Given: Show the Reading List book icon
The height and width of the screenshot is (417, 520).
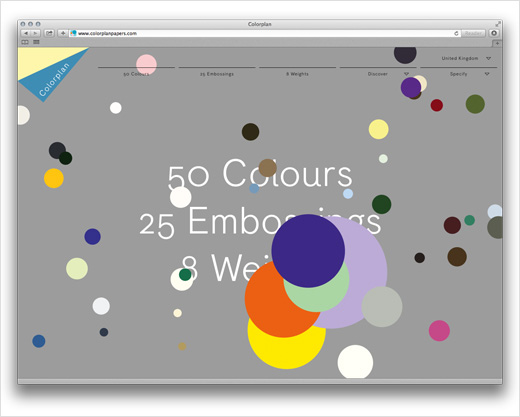Looking at the screenshot, I should pyautogui.click(x=25, y=42).
